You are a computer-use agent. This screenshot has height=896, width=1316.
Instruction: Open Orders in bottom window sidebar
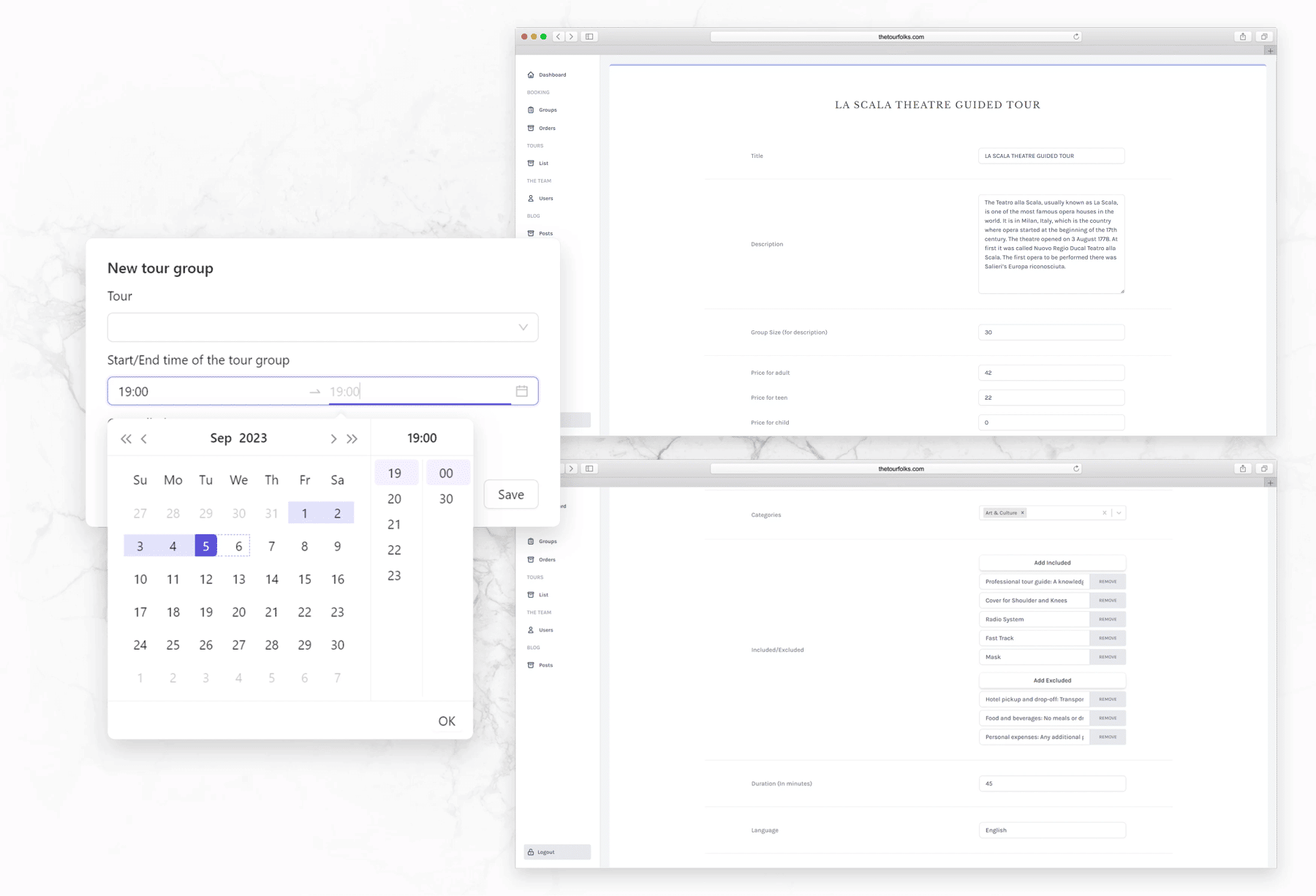[542, 560]
